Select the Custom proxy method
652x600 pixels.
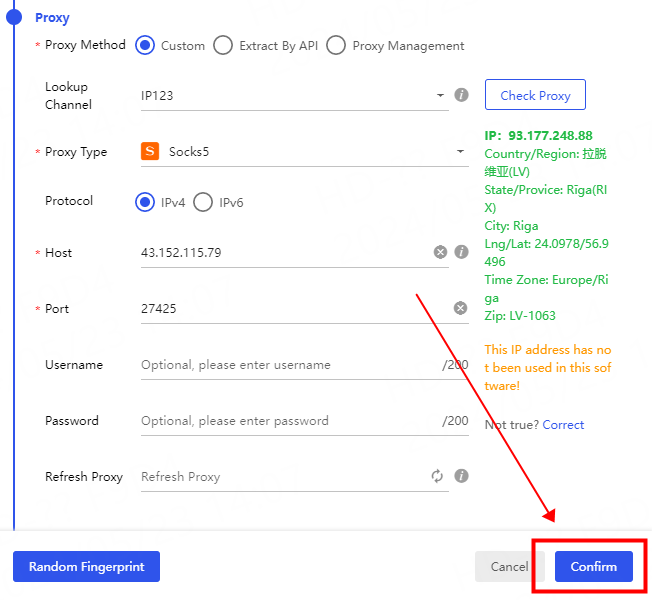coord(145,45)
